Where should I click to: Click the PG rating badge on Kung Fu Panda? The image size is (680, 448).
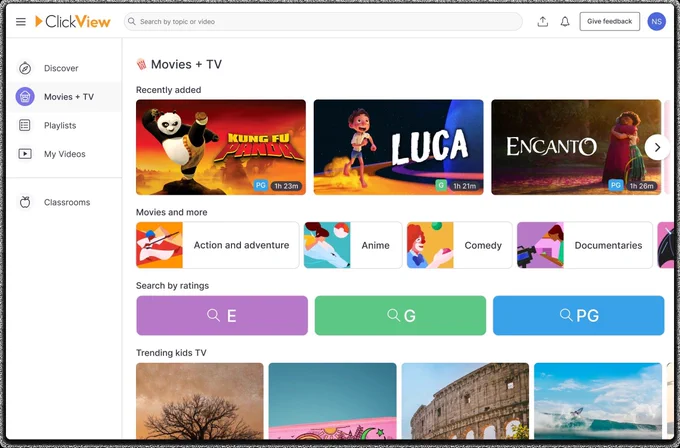pos(261,185)
